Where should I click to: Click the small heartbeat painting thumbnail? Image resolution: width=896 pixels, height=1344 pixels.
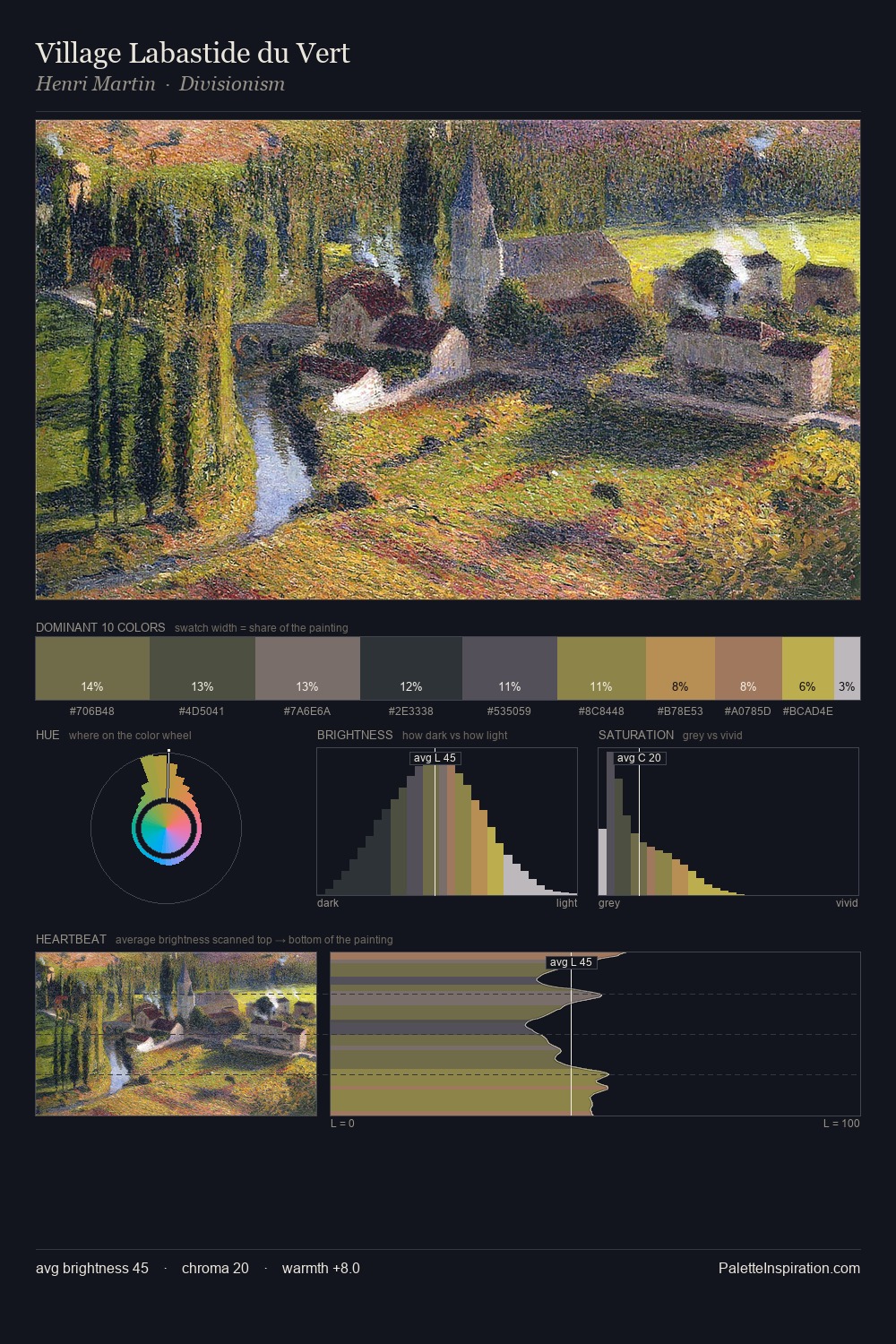(176, 1033)
